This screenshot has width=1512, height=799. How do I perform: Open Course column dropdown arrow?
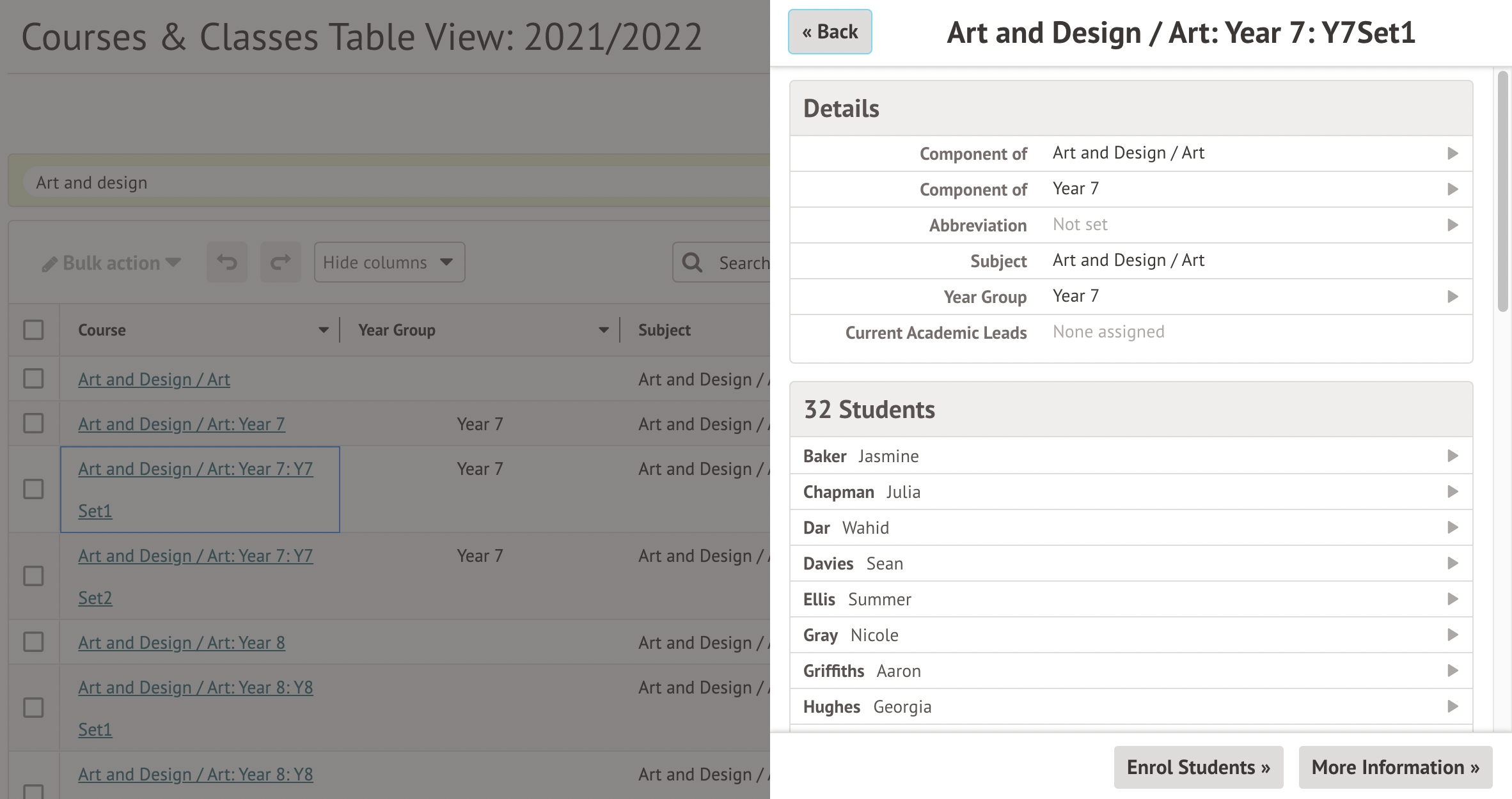(x=323, y=330)
